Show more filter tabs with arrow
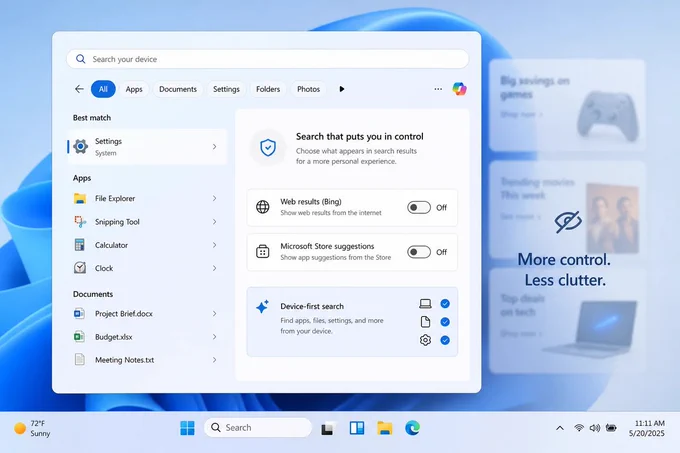Image resolution: width=680 pixels, height=453 pixels. pyautogui.click(x=342, y=89)
